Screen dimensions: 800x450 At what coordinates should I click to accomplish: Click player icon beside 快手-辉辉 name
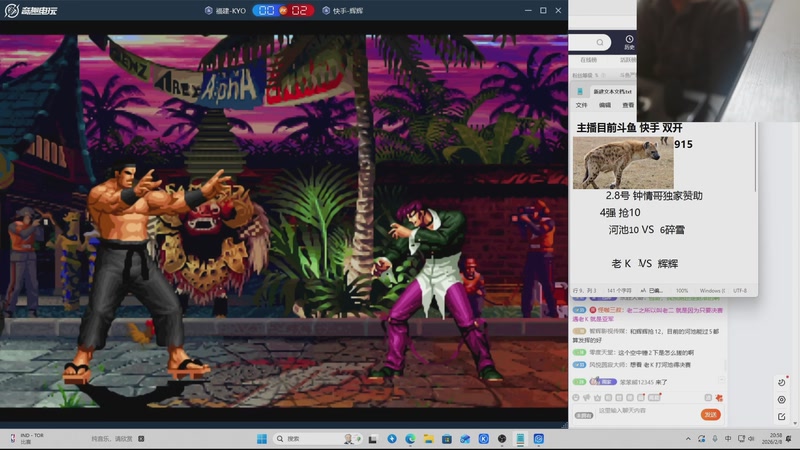pos(326,10)
